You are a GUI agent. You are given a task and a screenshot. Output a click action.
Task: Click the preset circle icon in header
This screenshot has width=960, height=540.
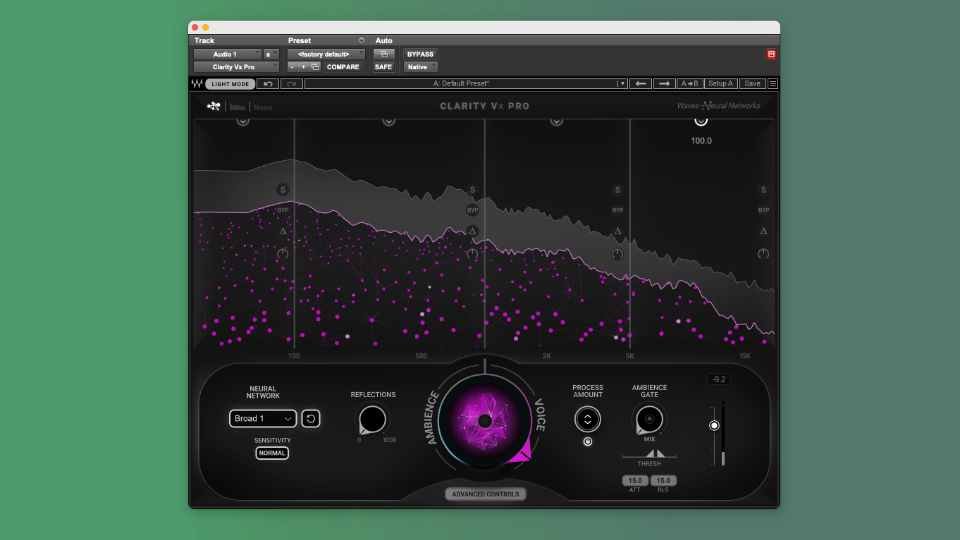point(361,40)
